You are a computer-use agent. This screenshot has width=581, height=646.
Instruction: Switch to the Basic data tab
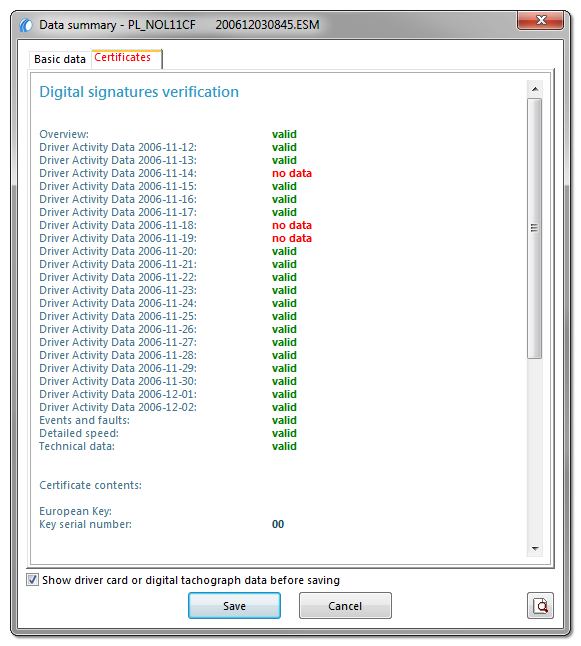coord(60,59)
